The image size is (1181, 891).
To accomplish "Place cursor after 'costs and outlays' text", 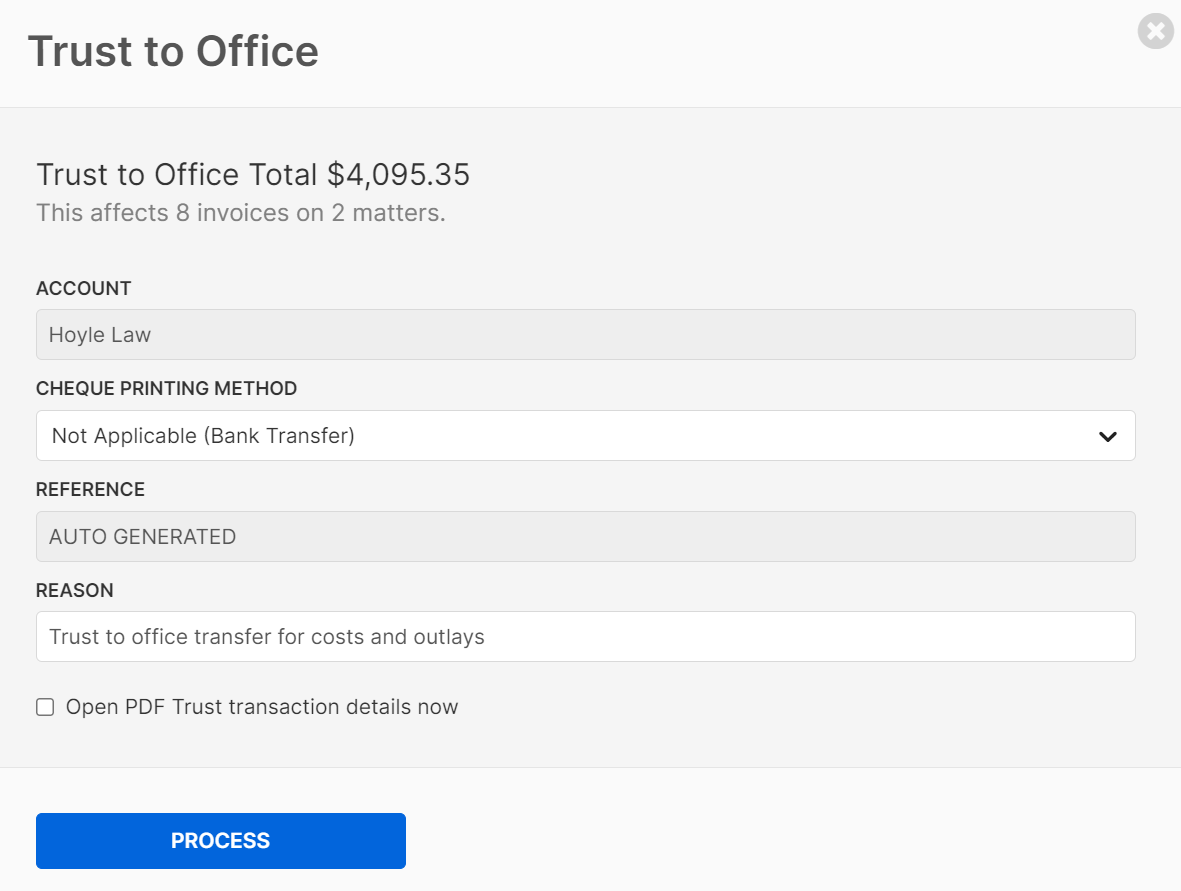I will point(487,636).
